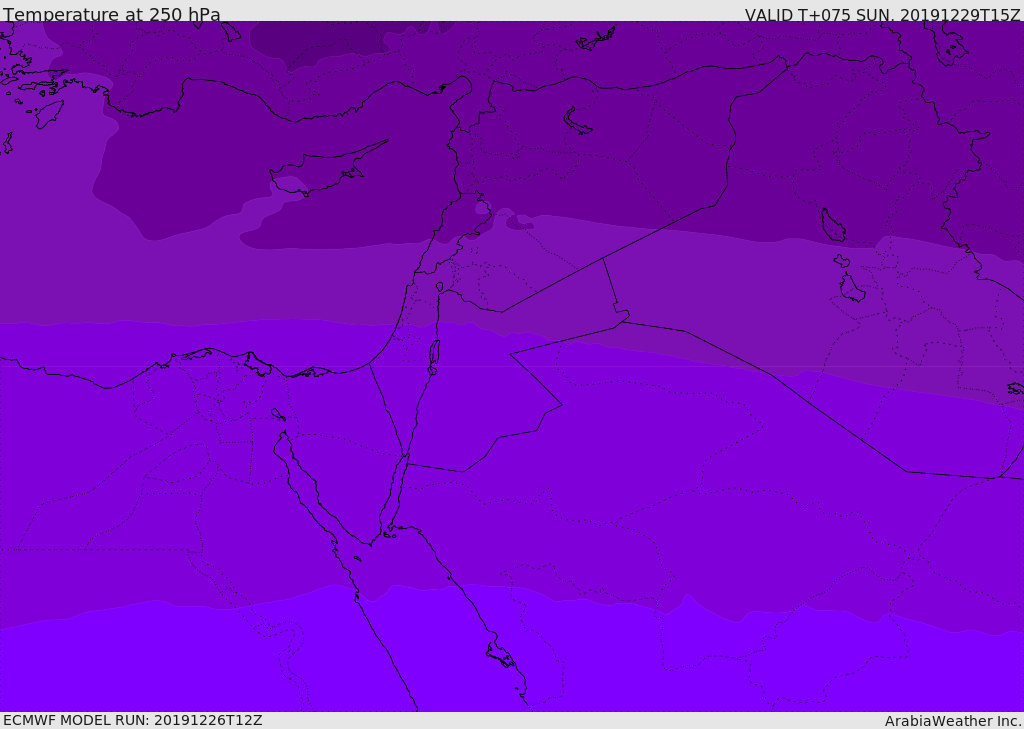Click the 'Temperature at 250 hPa' title text
The image size is (1024, 729).
tap(112, 14)
